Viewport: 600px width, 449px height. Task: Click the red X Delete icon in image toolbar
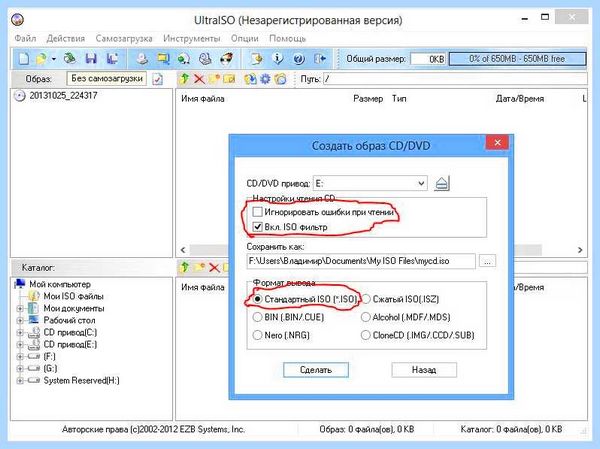[199, 79]
